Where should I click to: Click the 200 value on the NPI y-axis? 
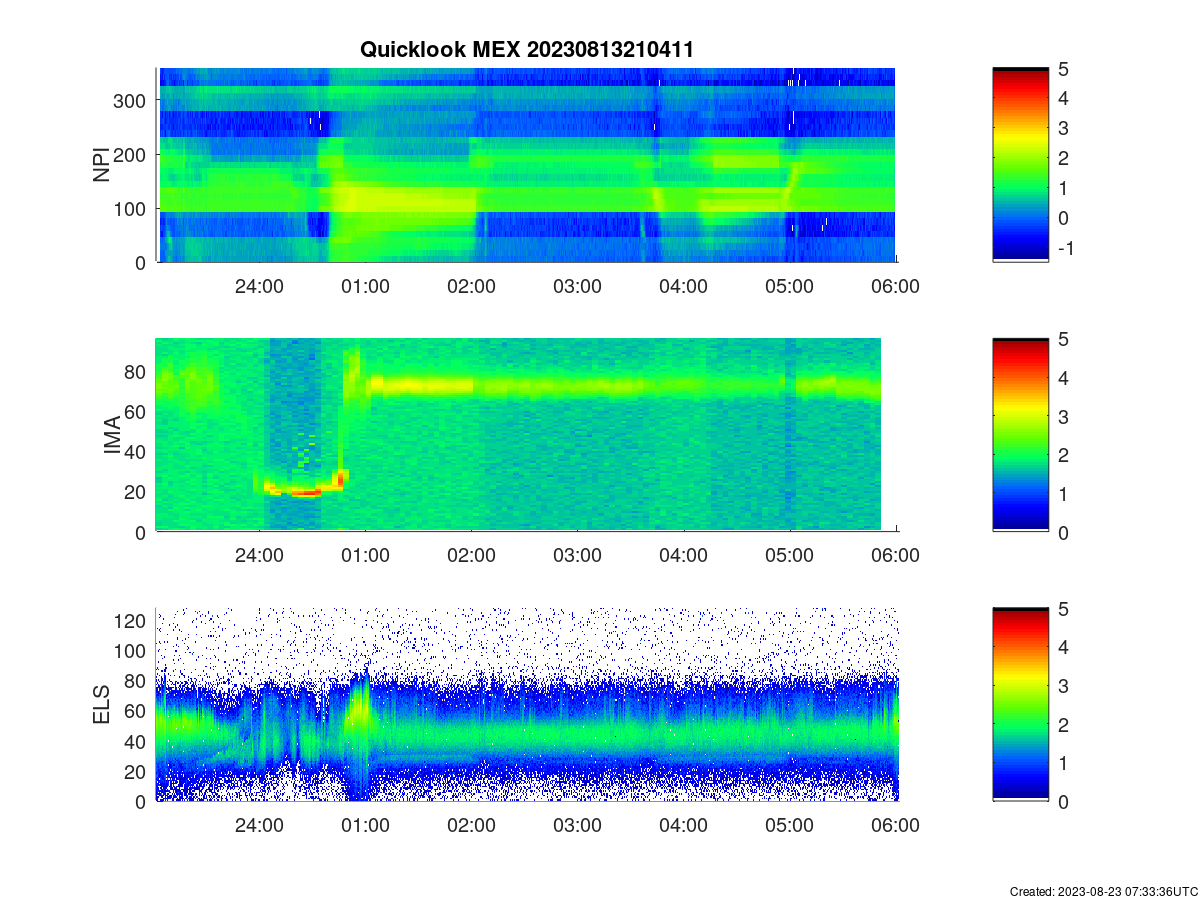[x=131, y=154]
